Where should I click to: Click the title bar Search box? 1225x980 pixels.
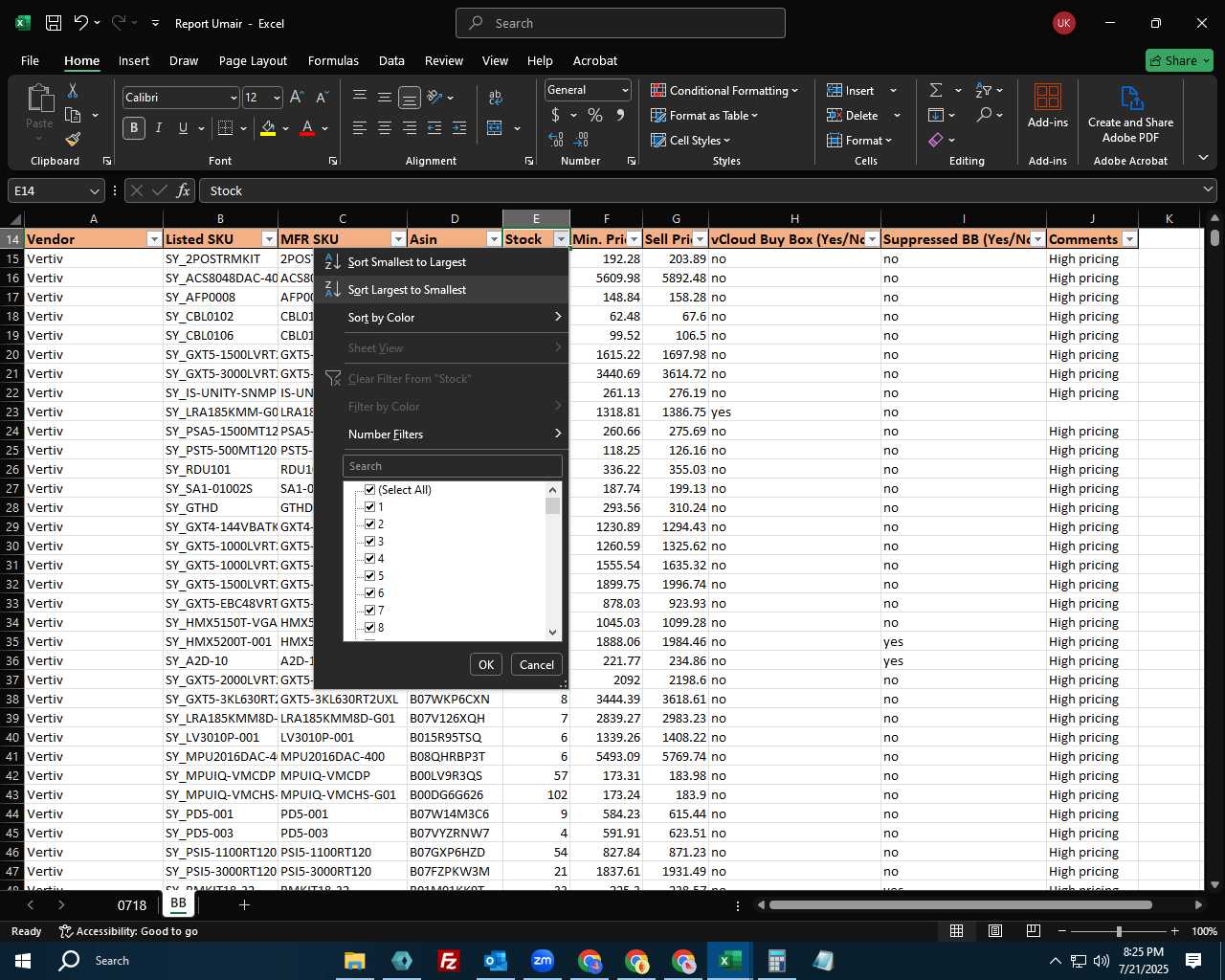coord(620,23)
